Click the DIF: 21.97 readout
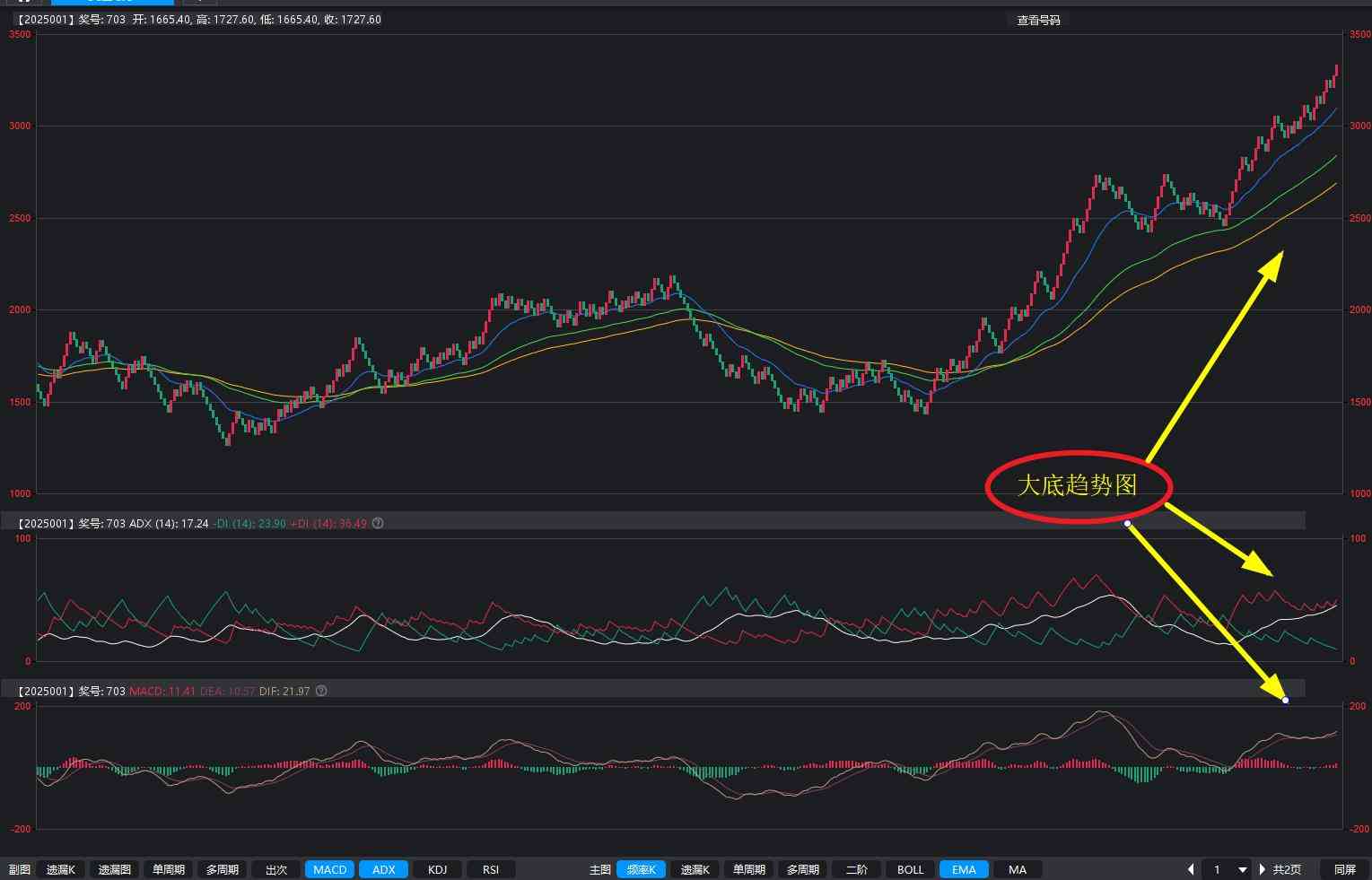Viewport: 1372px width, 880px height. (284, 691)
